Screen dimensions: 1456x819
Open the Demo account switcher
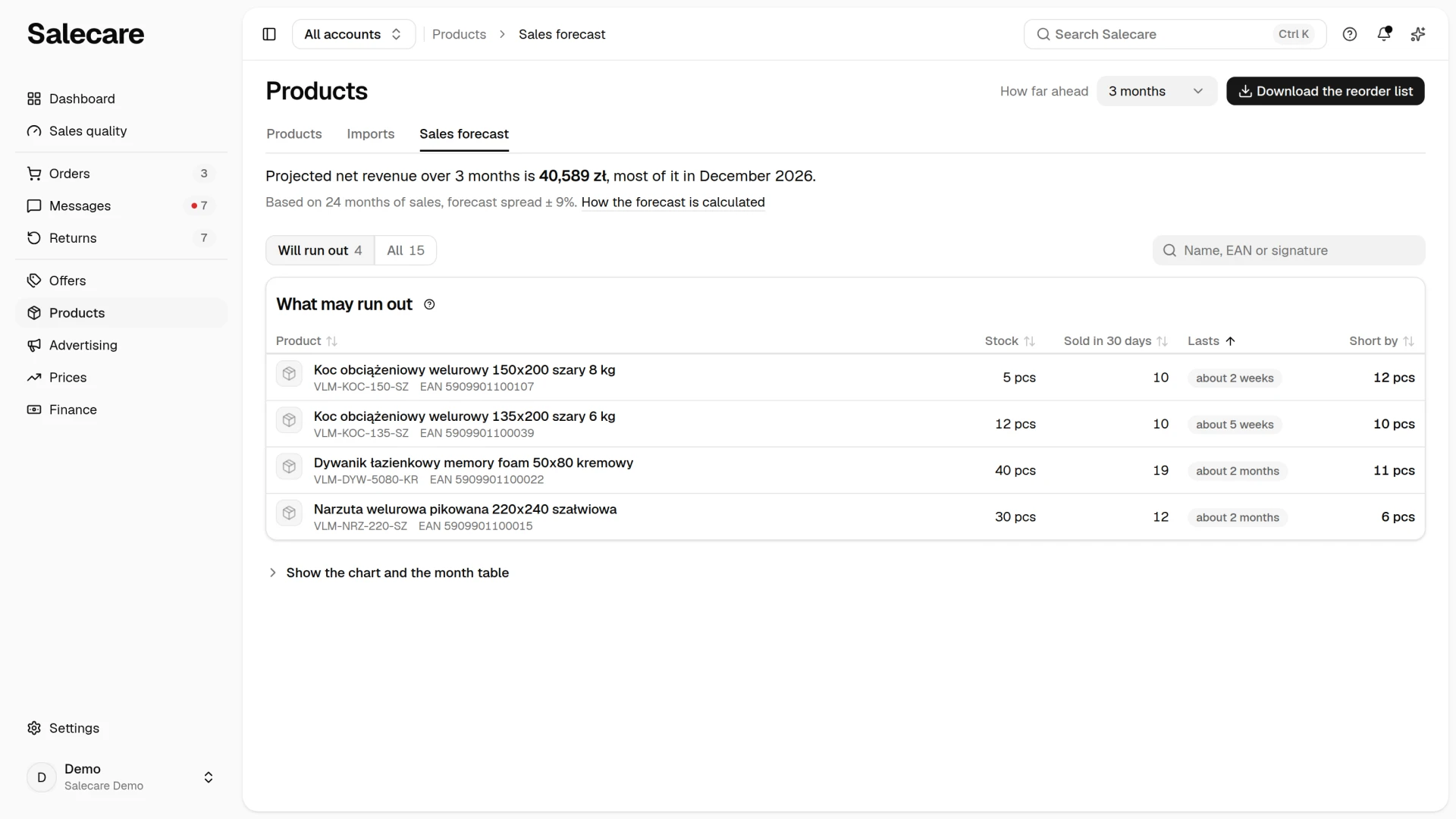121,777
